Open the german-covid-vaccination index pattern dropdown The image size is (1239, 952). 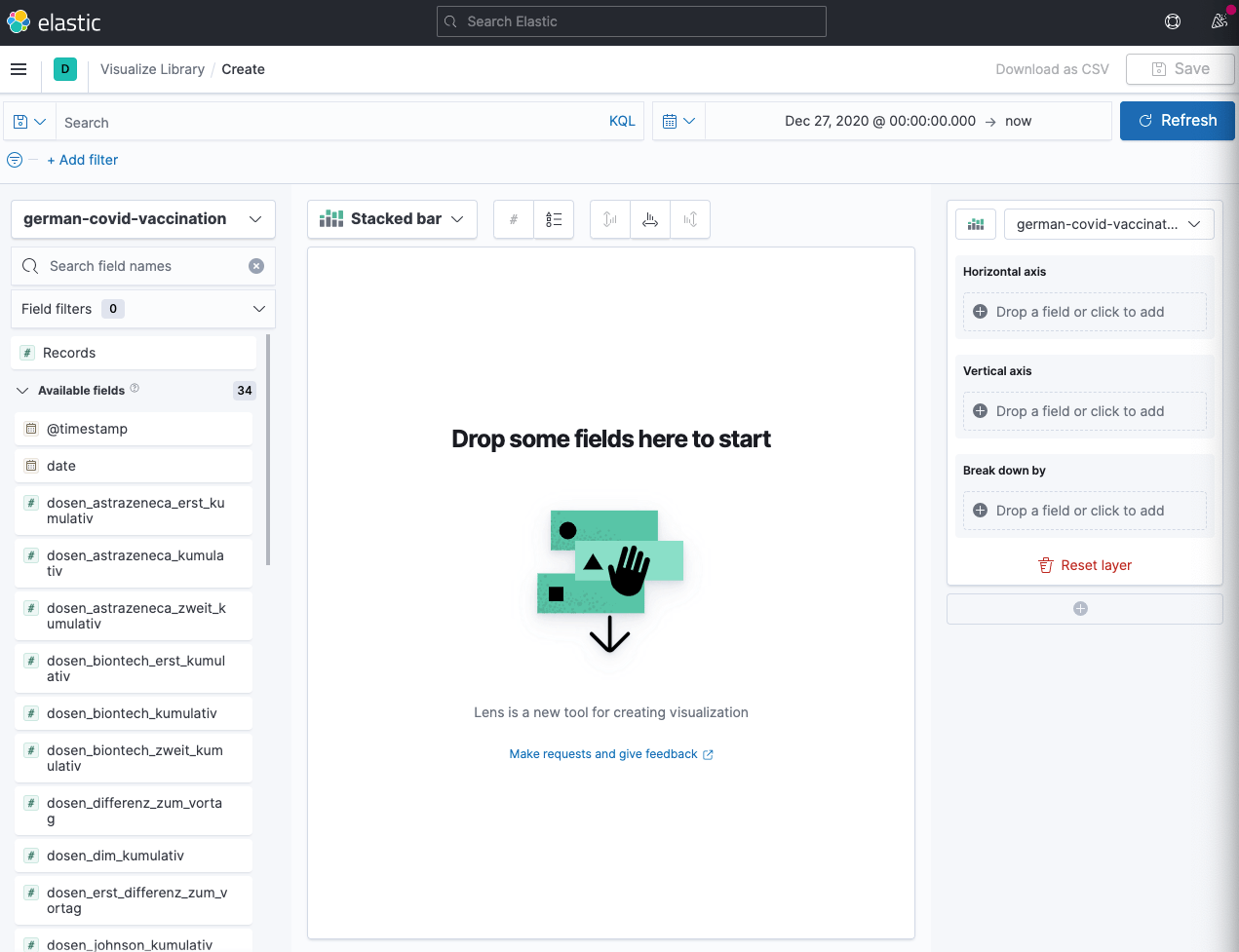coord(143,219)
